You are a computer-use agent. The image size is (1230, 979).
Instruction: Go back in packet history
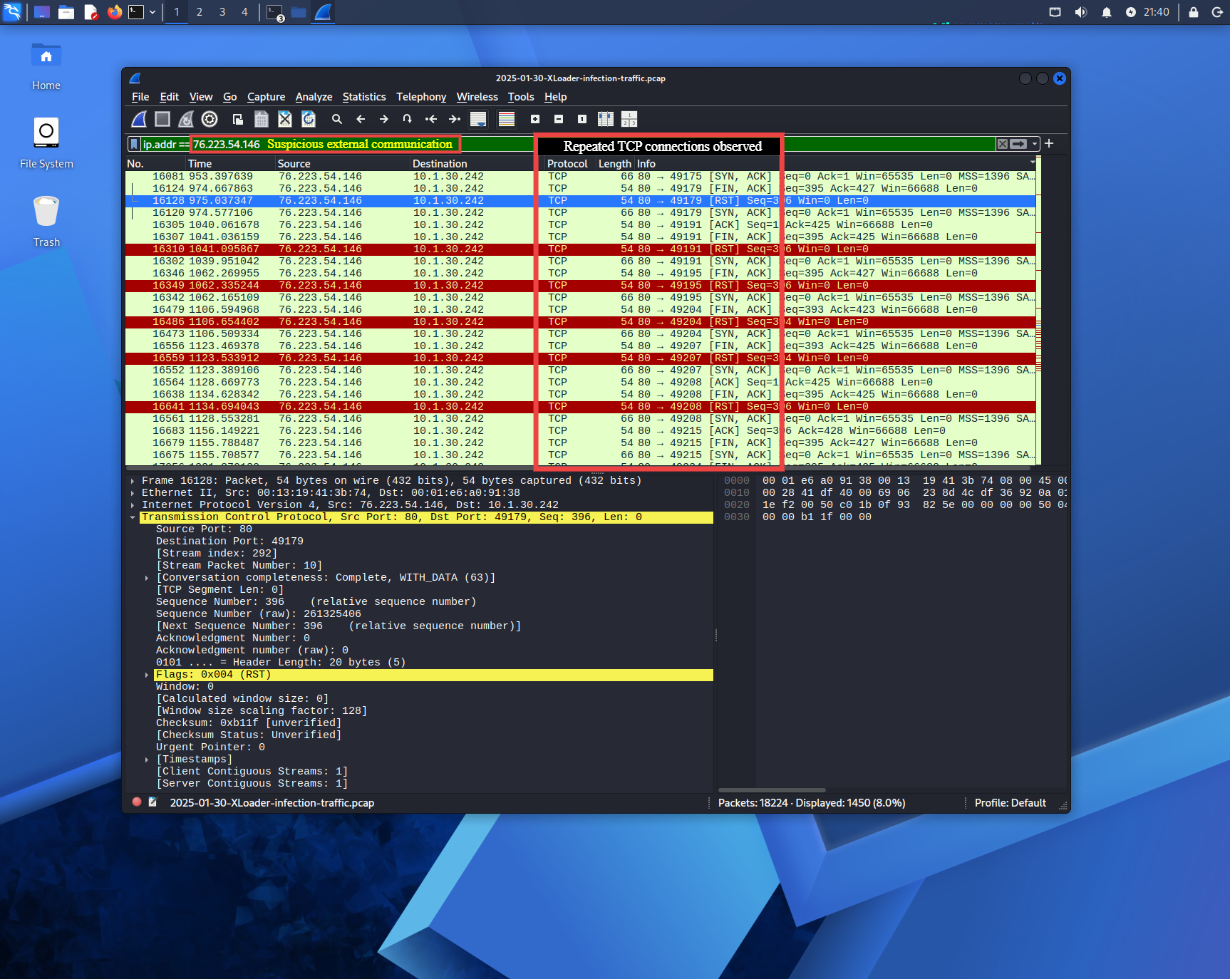pyautogui.click(x=361, y=119)
